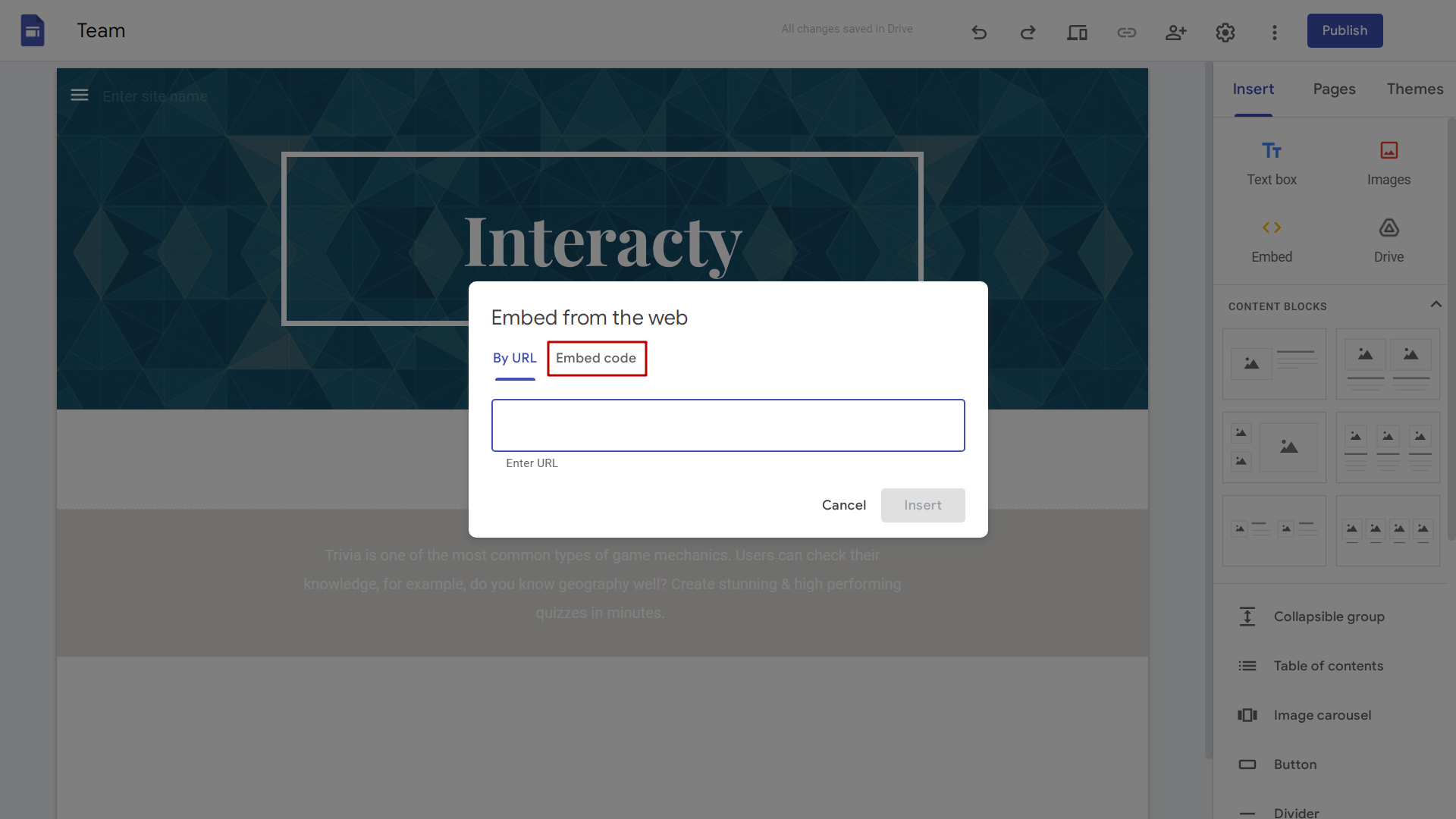Click the Embed tool icon
1456x819 pixels.
(1272, 227)
